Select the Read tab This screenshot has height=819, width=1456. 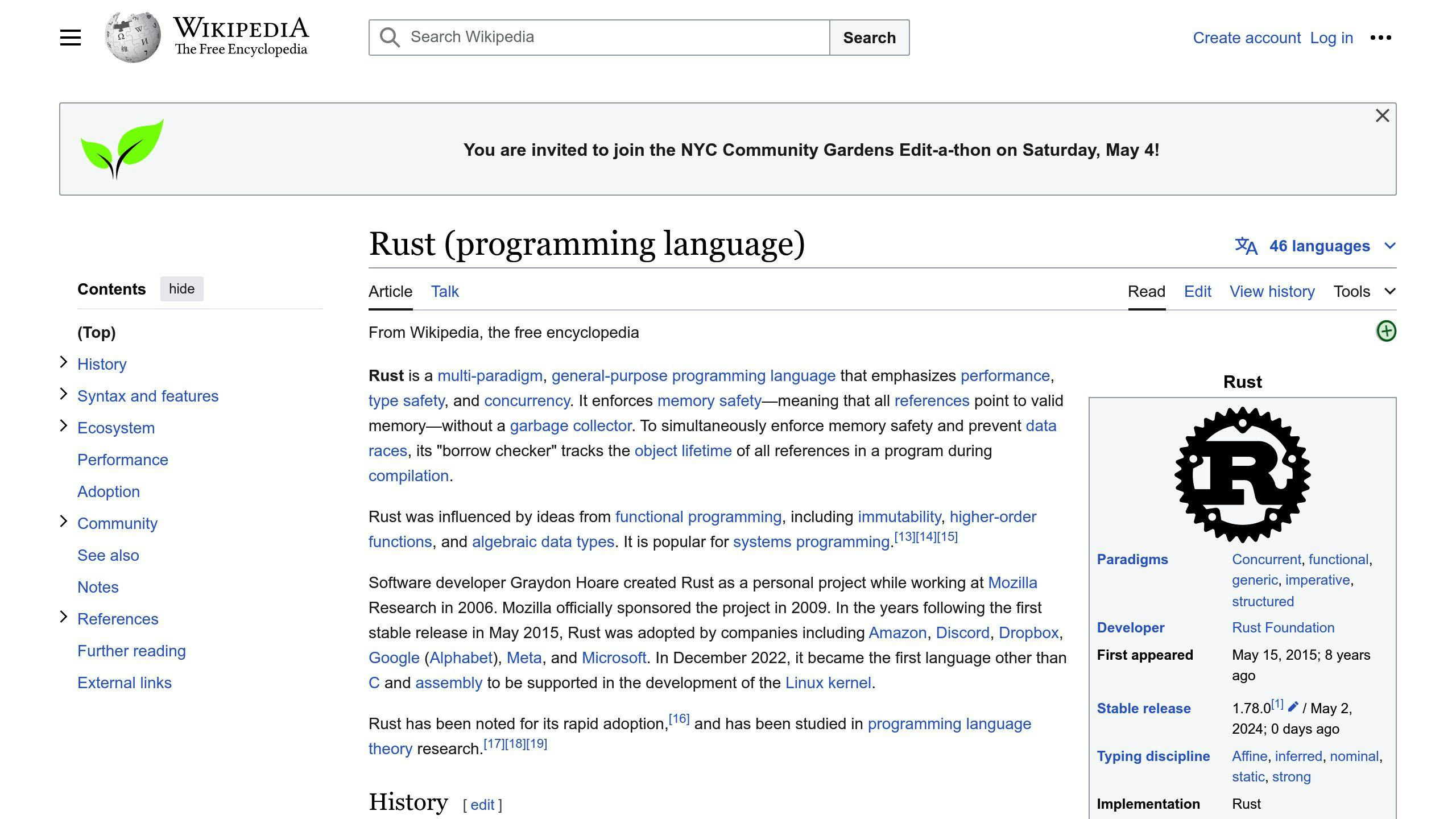pos(1147,292)
